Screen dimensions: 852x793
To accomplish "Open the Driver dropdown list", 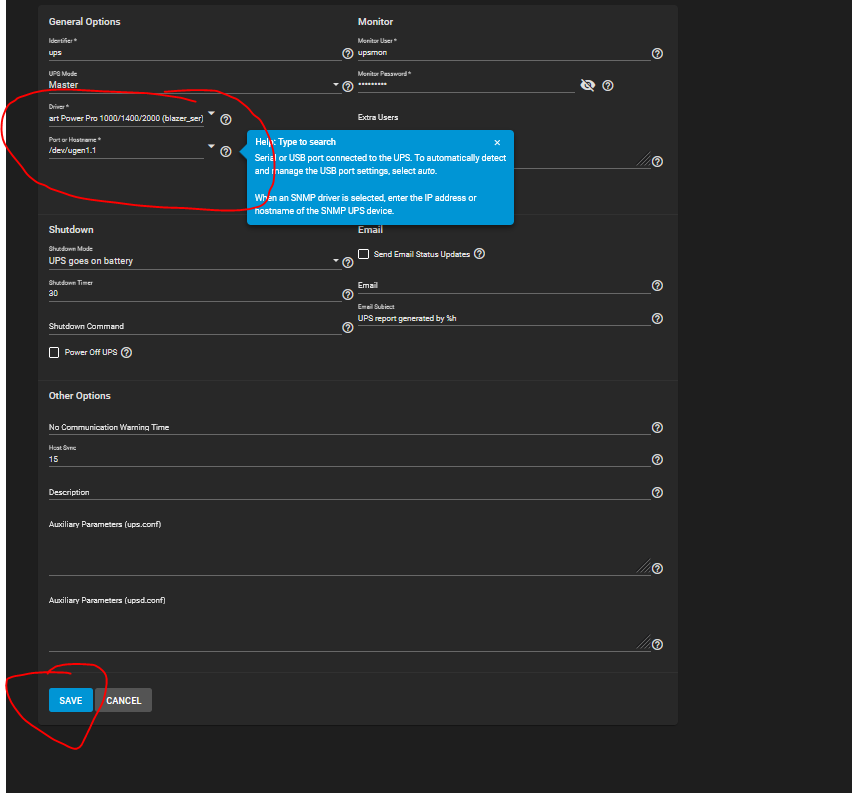I will click(x=211, y=114).
